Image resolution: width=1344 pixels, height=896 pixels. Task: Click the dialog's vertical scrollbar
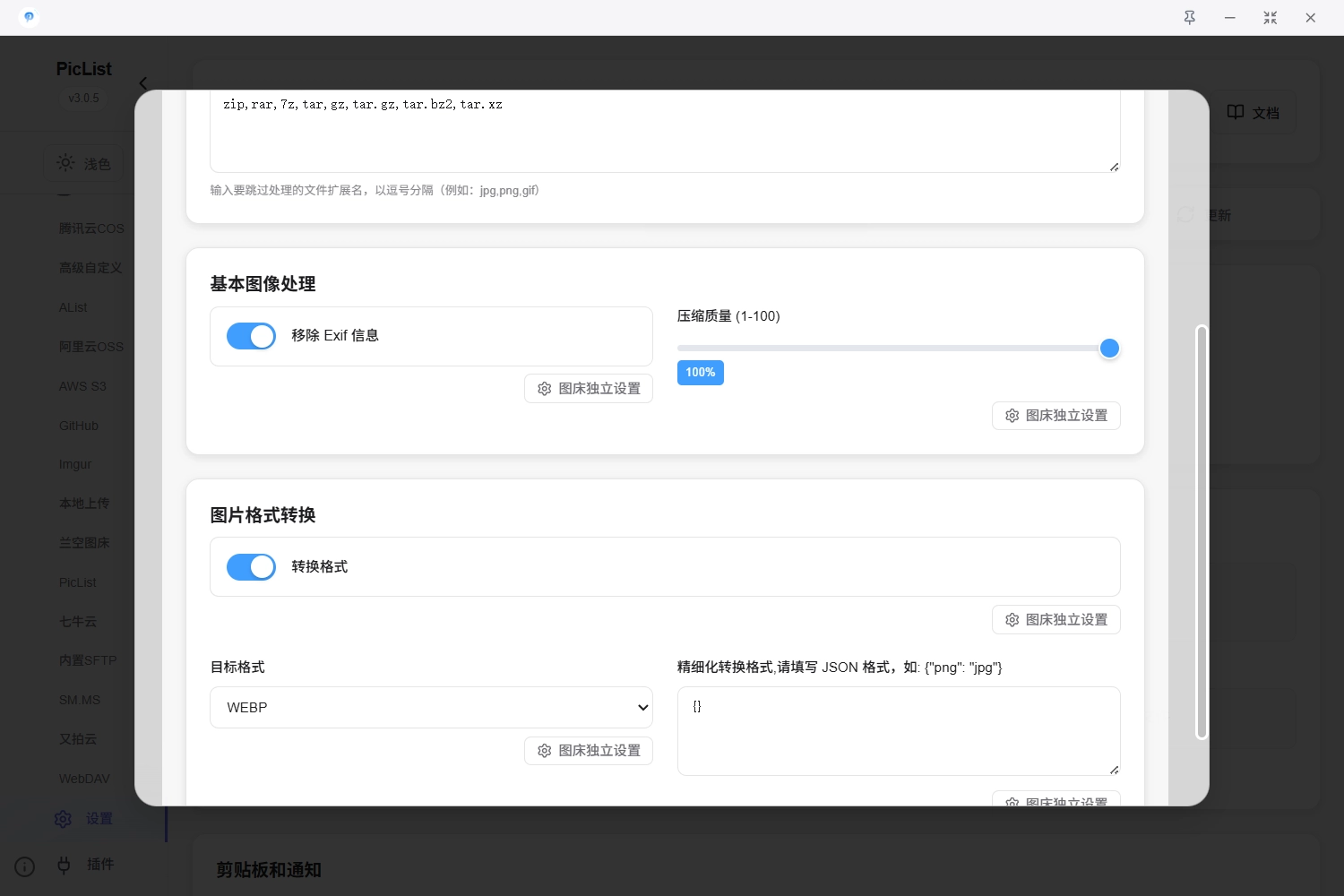click(x=1202, y=532)
